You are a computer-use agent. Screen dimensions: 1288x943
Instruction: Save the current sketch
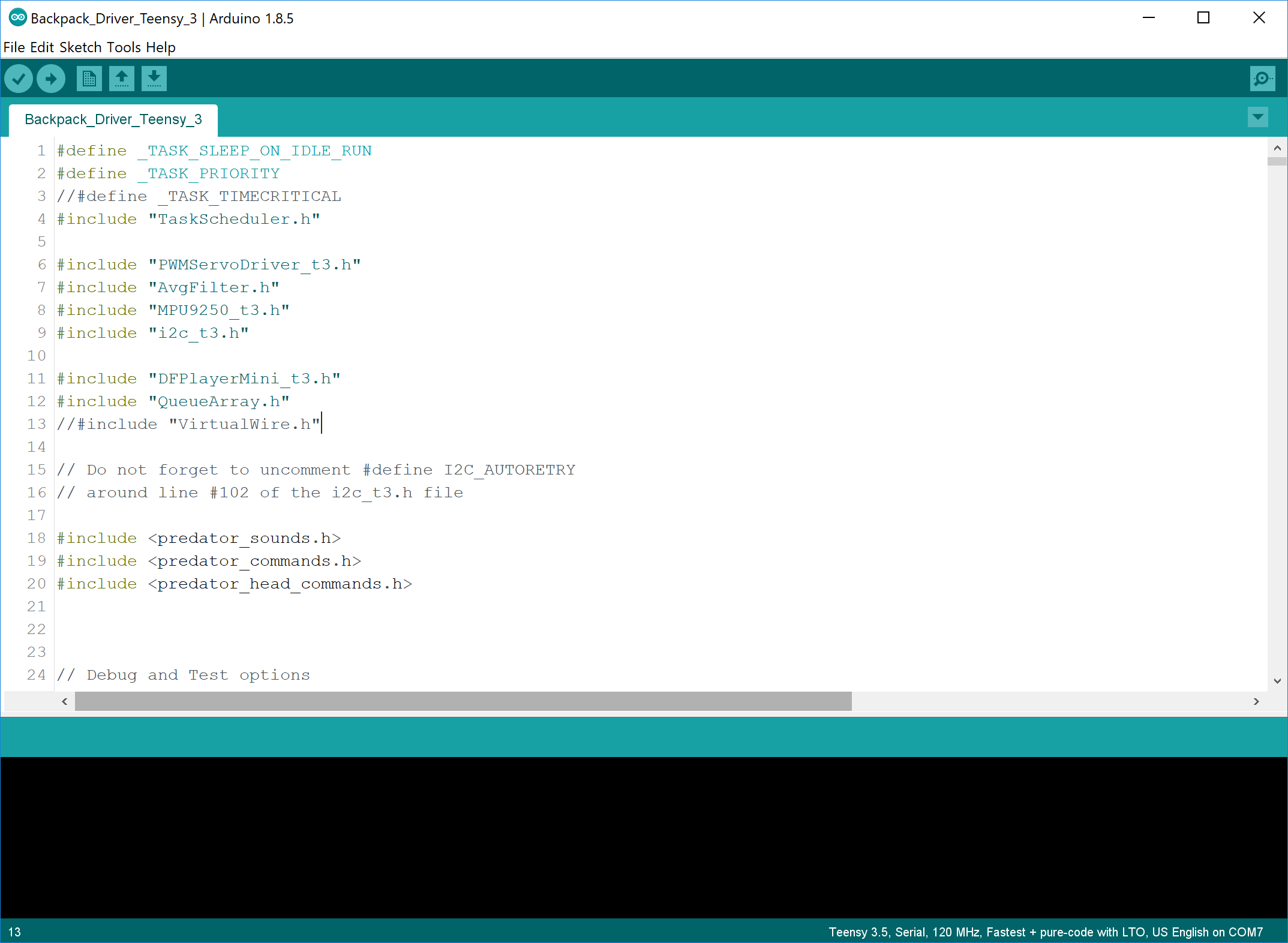pos(154,79)
